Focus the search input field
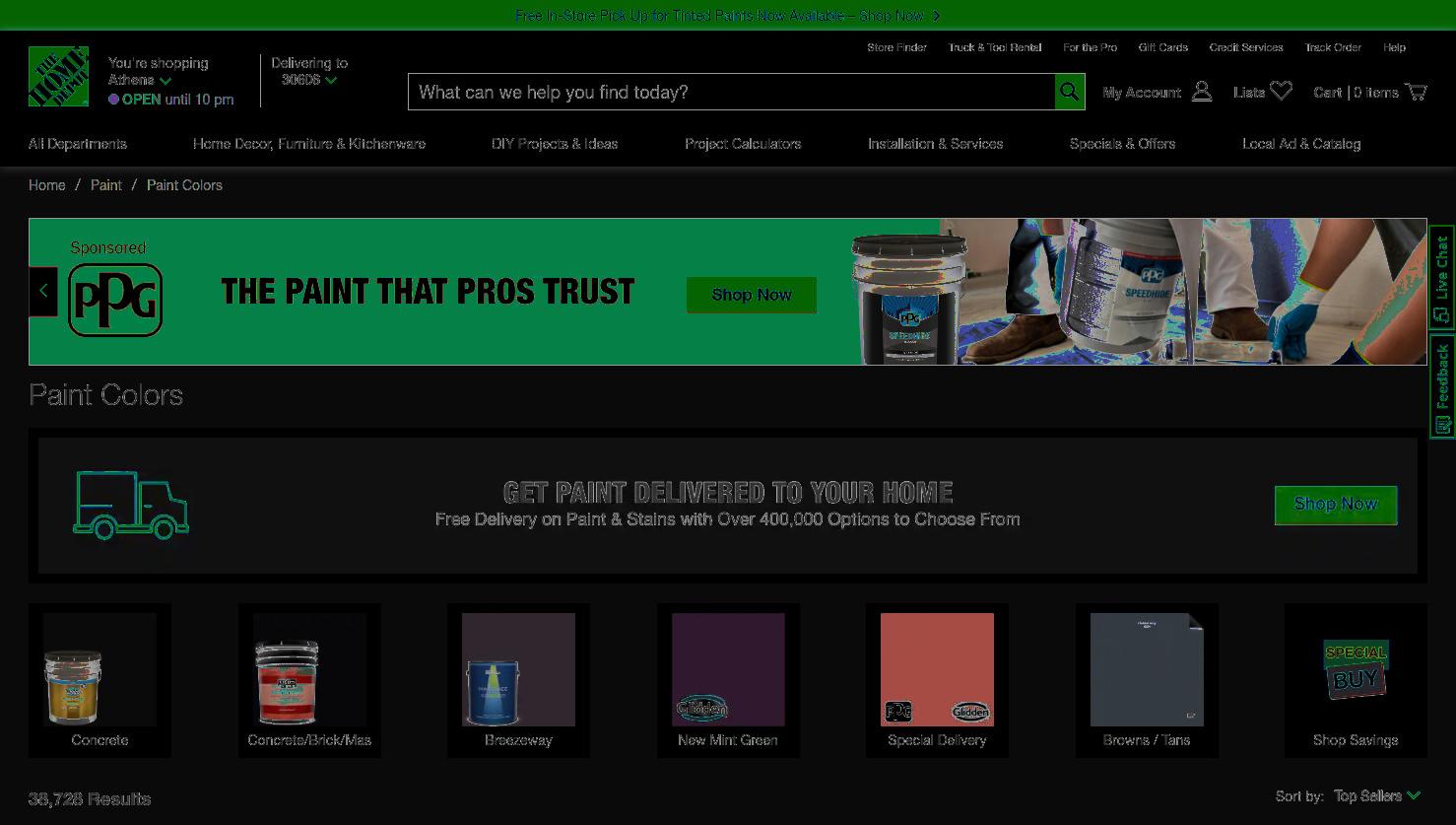Image resolution: width=1456 pixels, height=825 pixels. [x=731, y=92]
